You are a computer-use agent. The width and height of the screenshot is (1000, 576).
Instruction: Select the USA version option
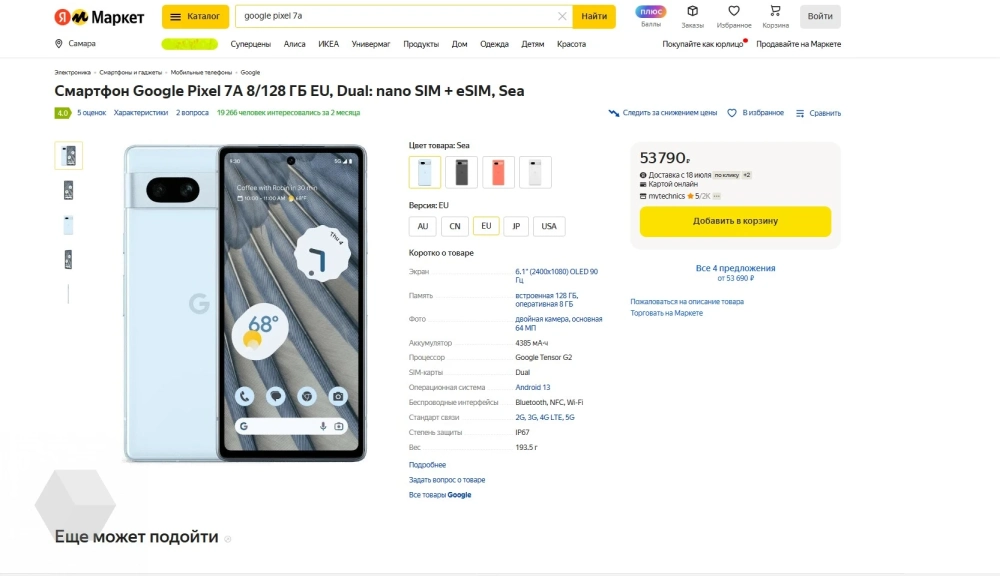click(549, 226)
